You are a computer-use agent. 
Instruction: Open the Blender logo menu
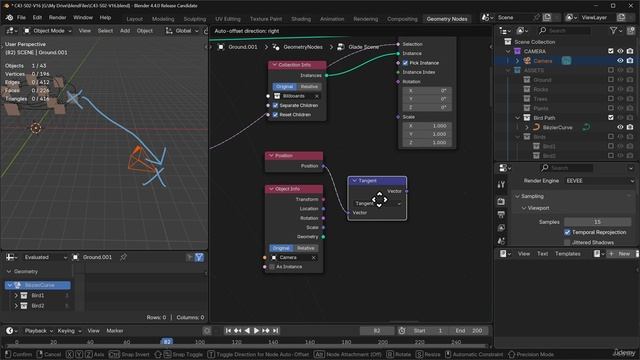click(x=9, y=18)
